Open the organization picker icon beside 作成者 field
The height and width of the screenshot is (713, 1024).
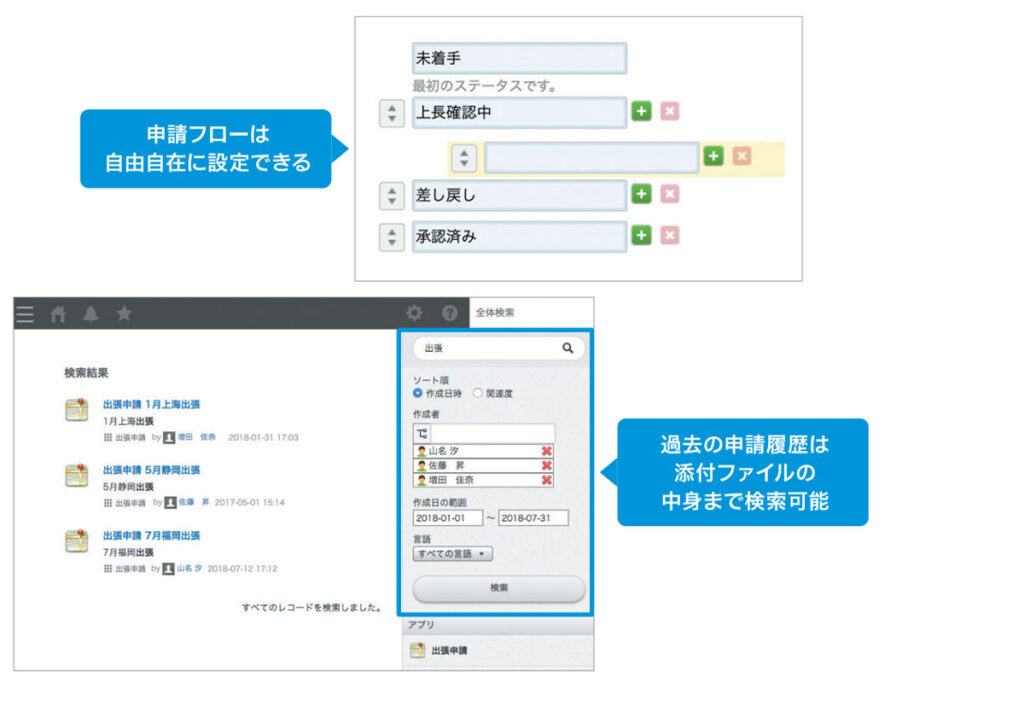pos(424,434)
